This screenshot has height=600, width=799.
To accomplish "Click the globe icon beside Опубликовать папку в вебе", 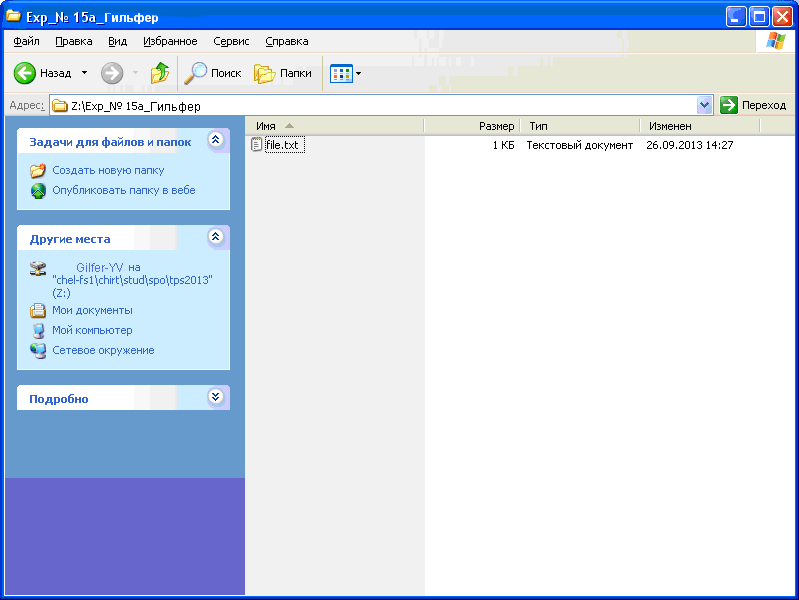I will [x=38, y=191].
